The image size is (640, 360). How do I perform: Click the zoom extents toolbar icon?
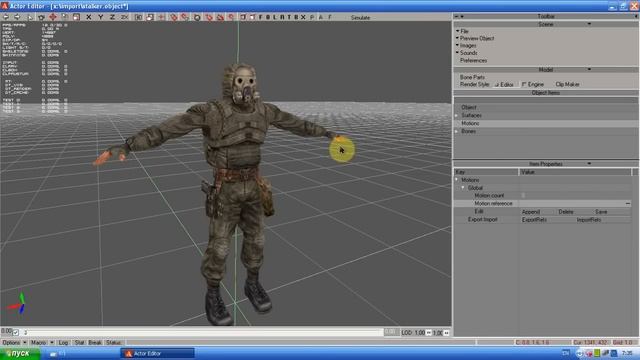pos(138,17)
